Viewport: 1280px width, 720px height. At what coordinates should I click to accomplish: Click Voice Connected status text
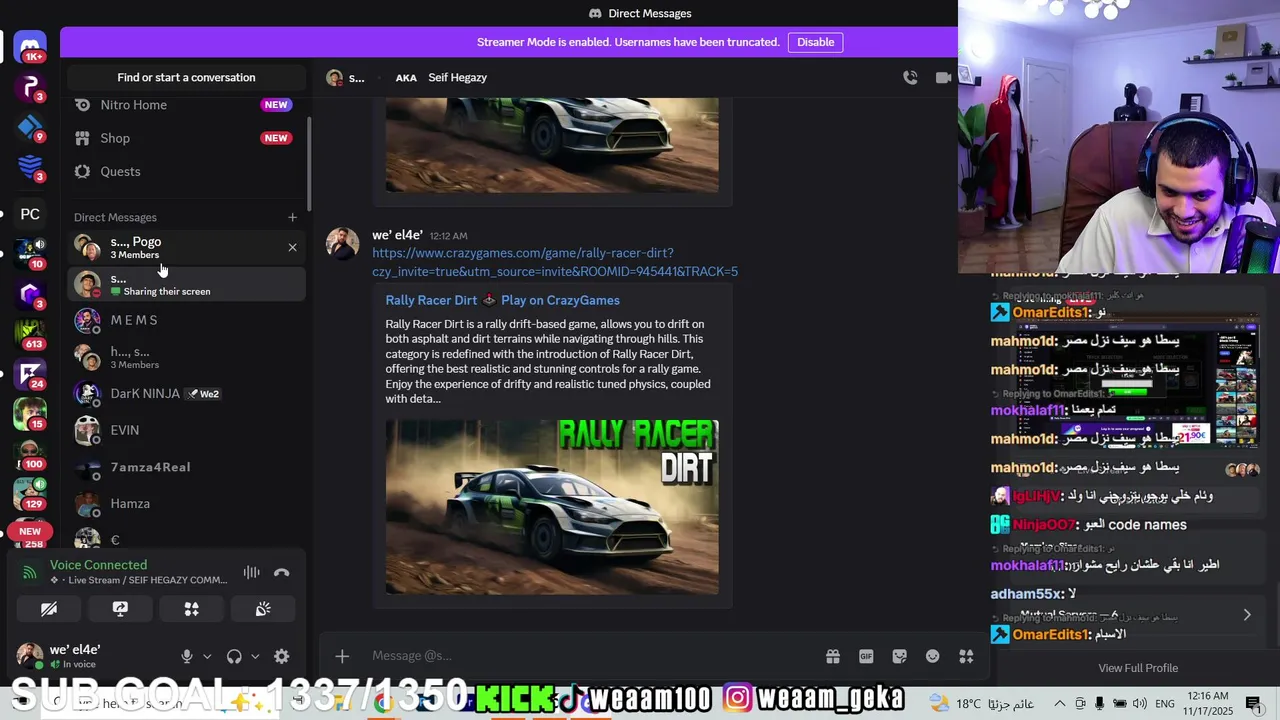pyautogui.click(x=98, y=565)
